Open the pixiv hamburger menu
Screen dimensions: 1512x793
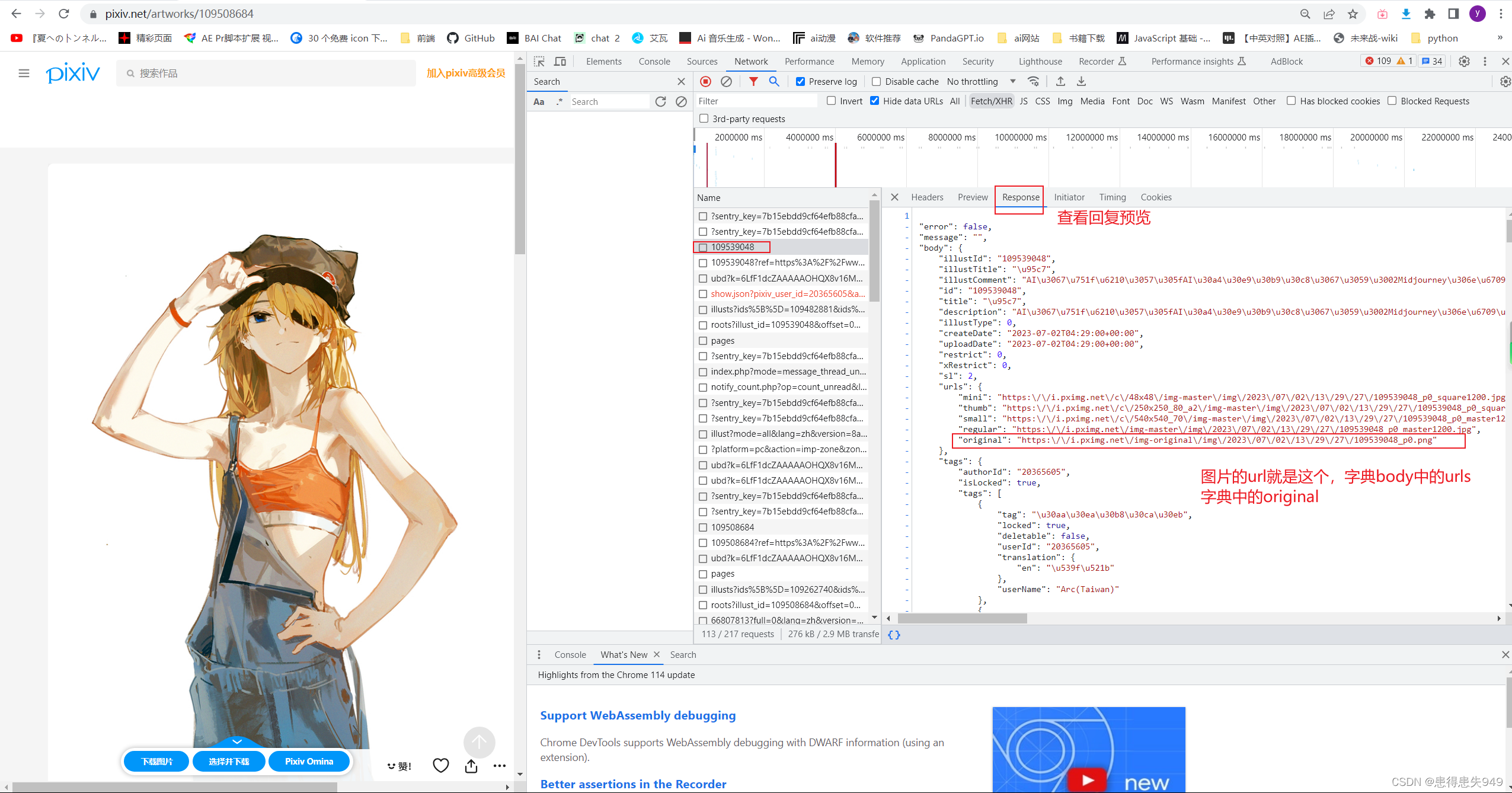[24, 73]
